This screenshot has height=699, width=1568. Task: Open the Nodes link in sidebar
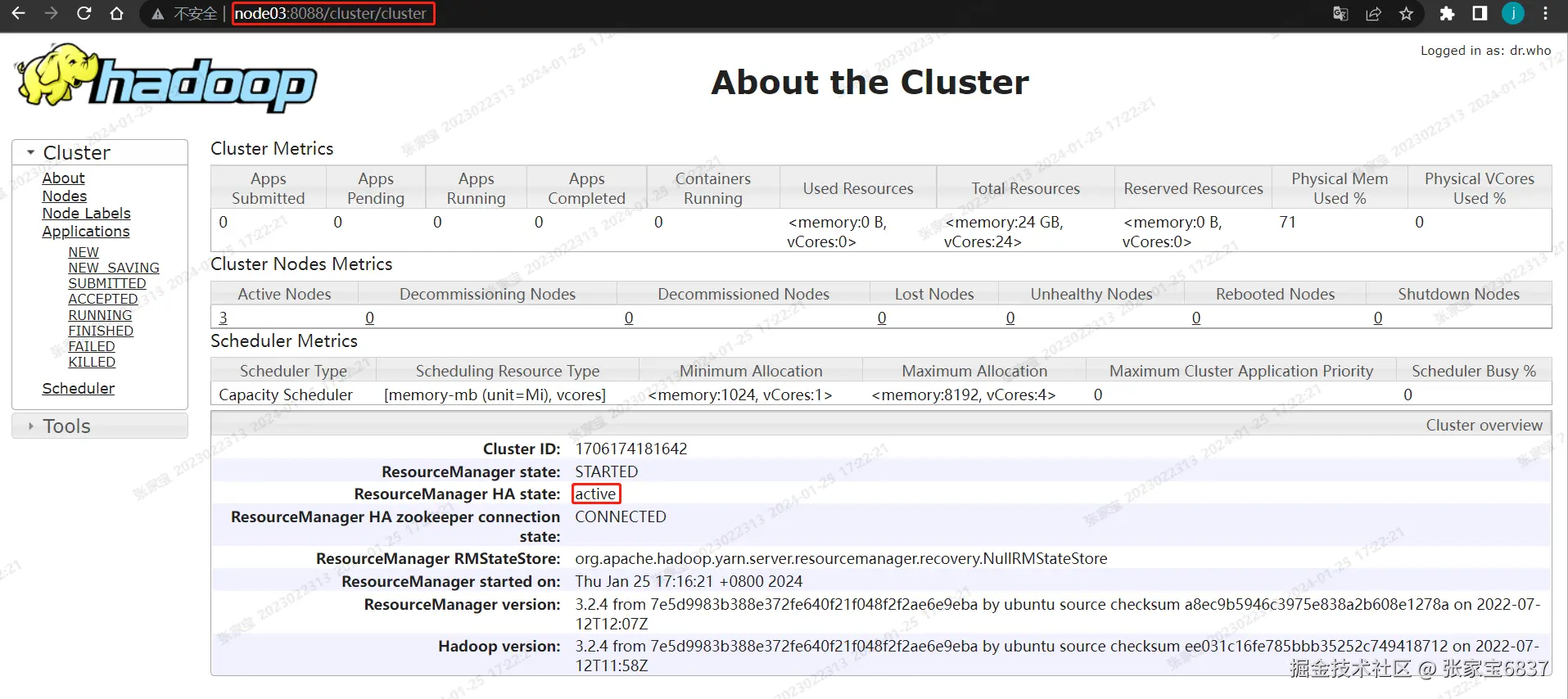pos(64,196)
